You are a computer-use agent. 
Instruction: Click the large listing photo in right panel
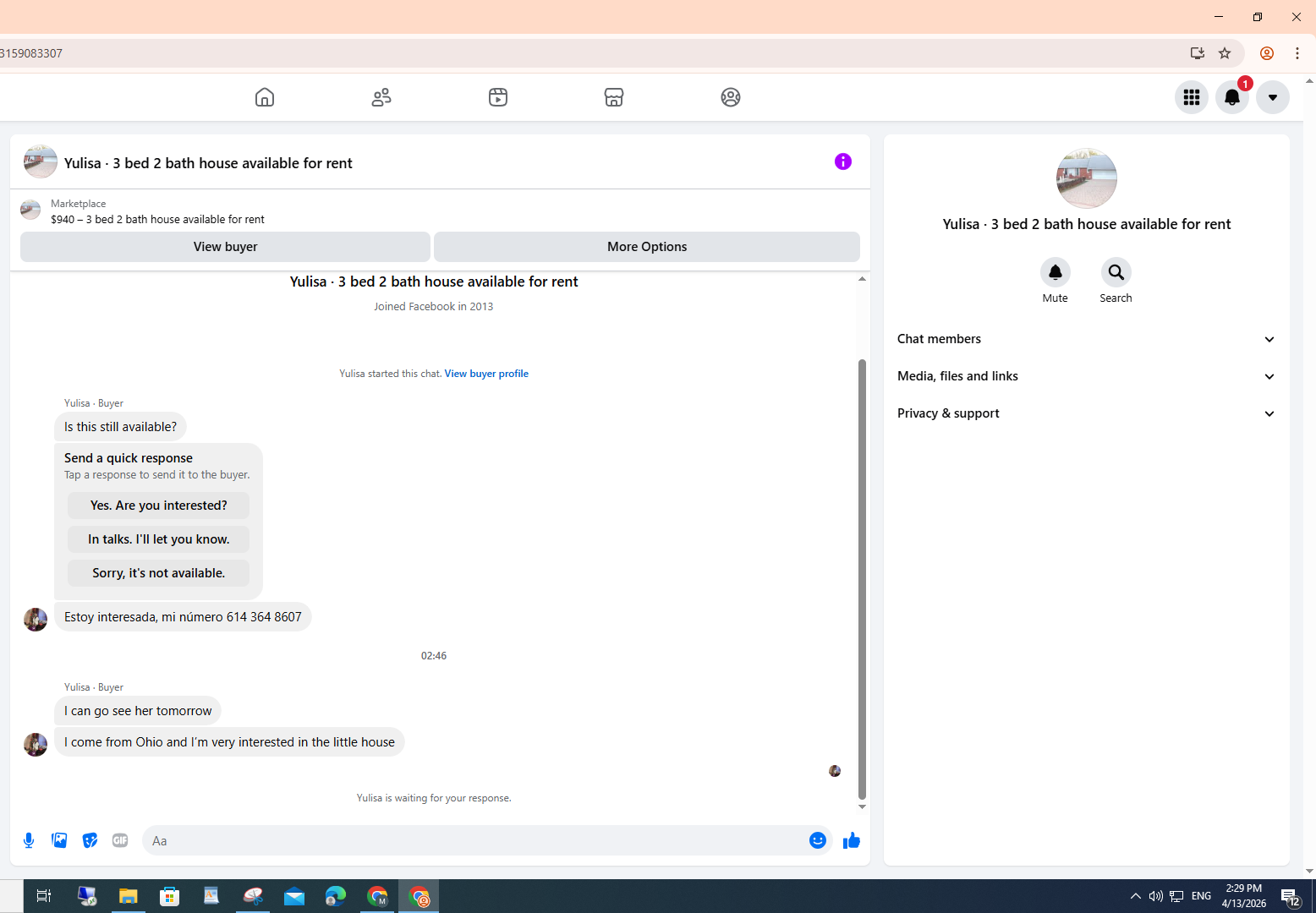[x=1087, y=178]
